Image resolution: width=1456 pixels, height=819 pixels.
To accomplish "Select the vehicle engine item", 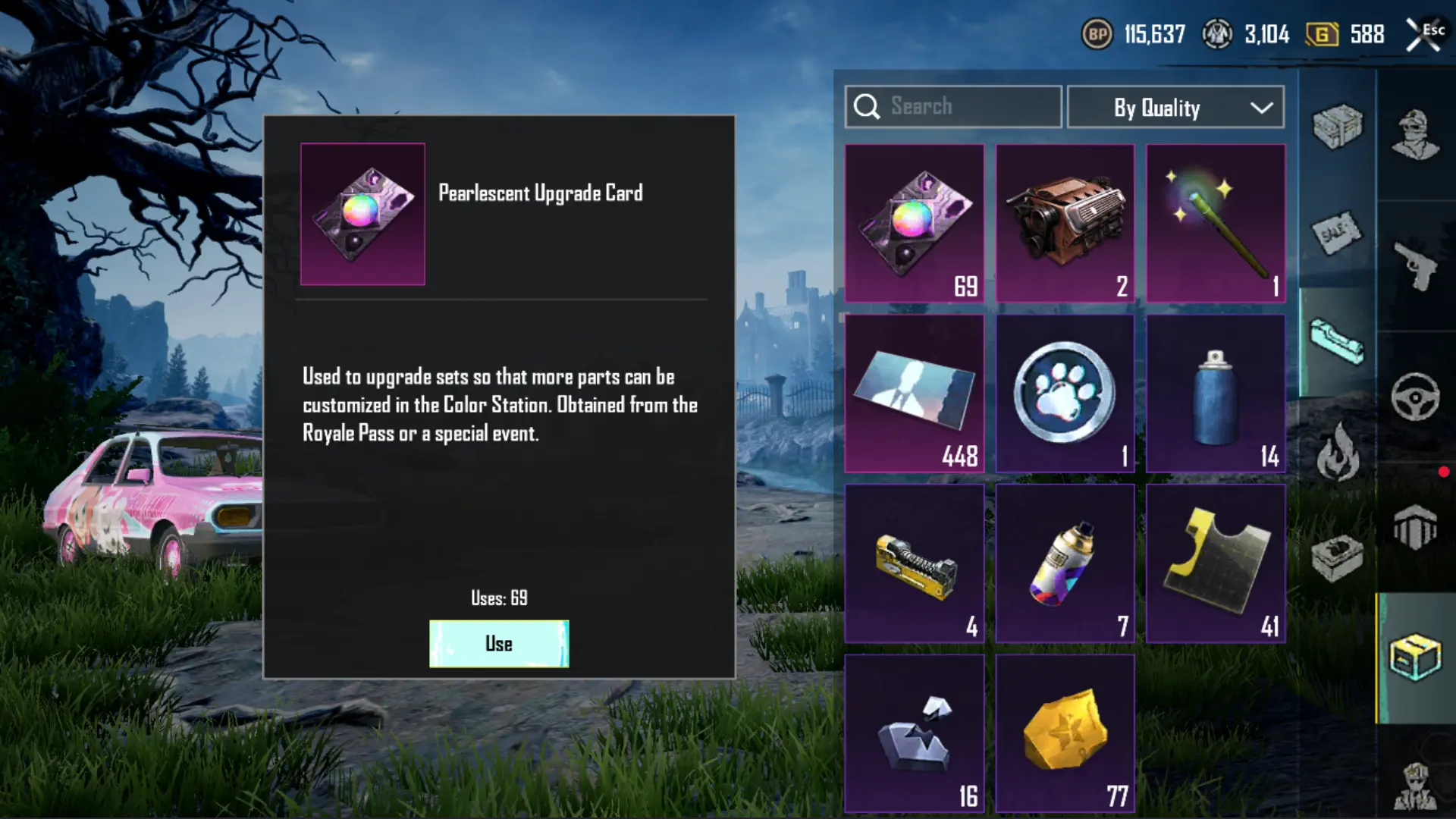I will coord(1065,224).
